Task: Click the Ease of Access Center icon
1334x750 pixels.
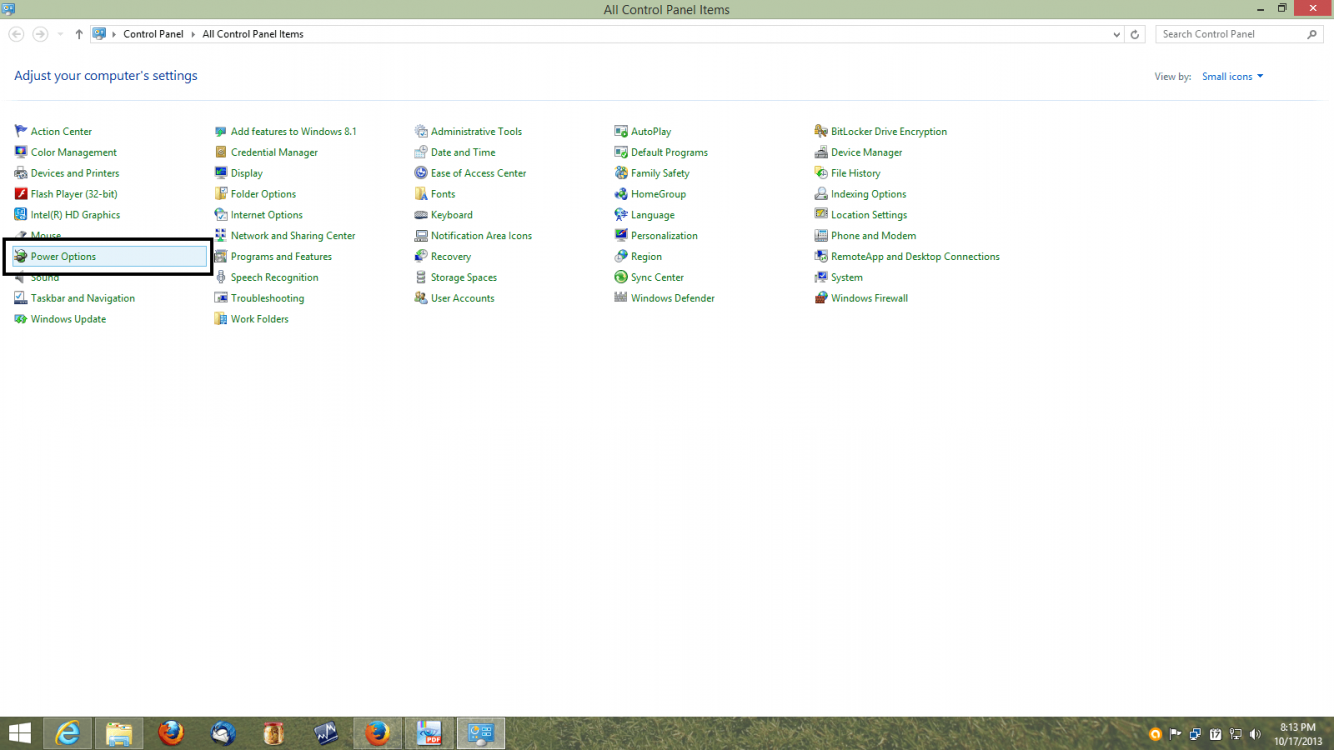Action: coord(421,173)
